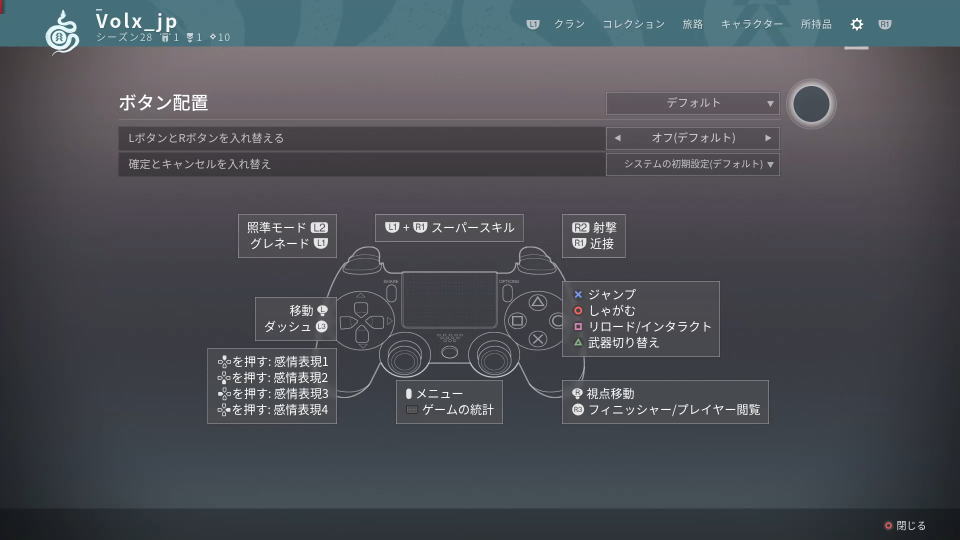Open the 所持品 tab
960x540 pixels.
(816, 24)
